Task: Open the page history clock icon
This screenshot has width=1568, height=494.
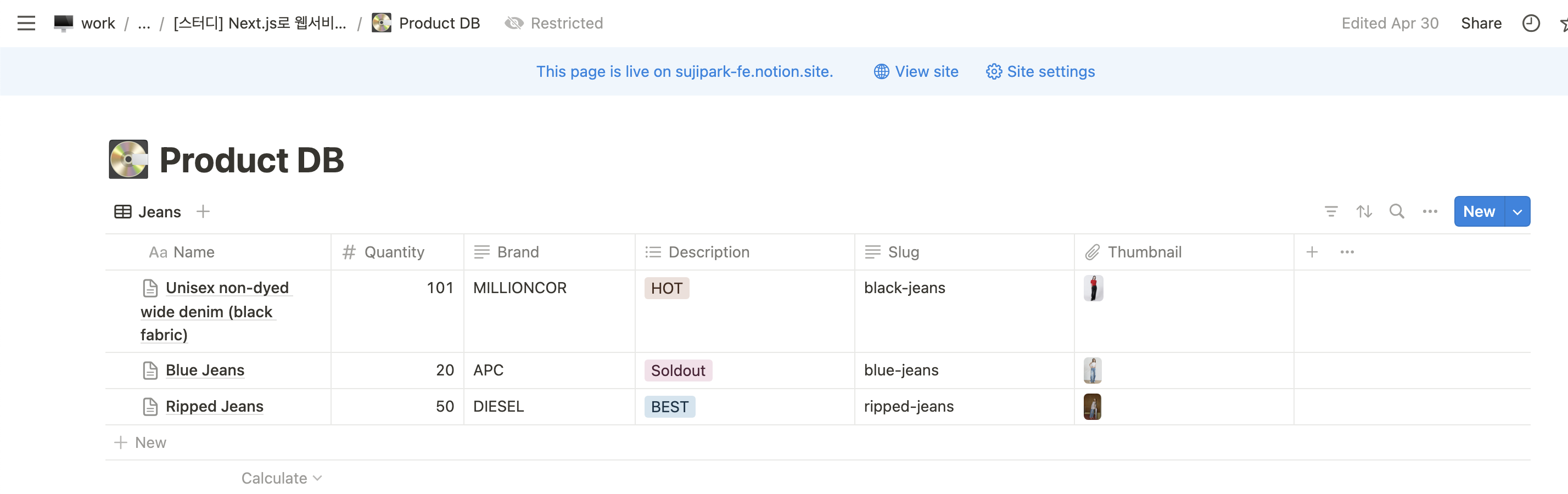Action: click(x=1530, y=23)
